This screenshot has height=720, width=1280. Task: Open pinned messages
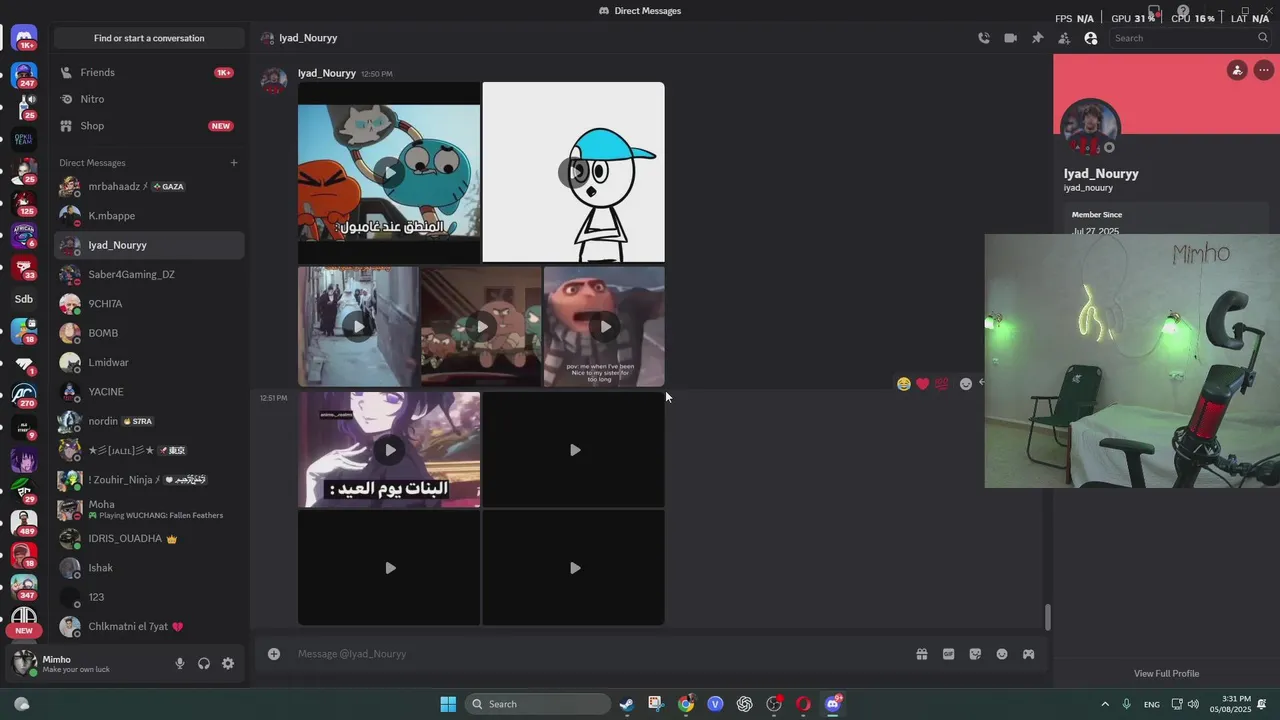tap(1037, 38)
